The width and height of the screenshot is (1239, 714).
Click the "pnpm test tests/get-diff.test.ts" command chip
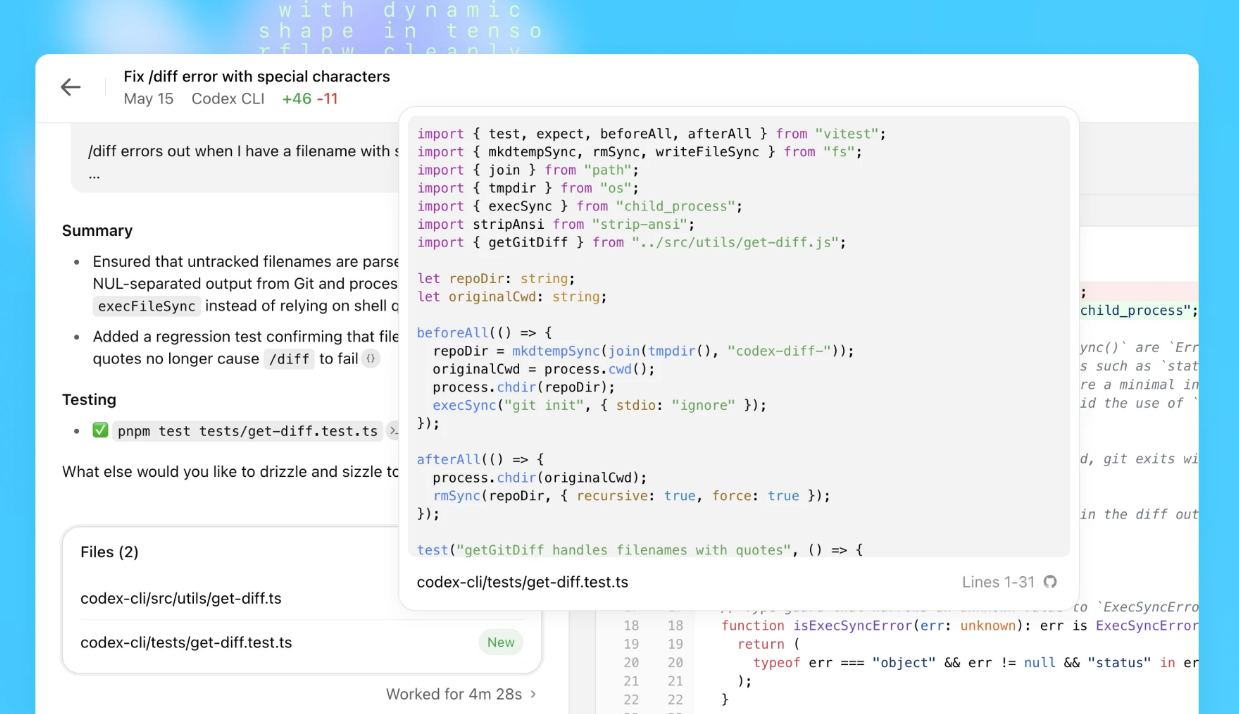coord(248,431)
